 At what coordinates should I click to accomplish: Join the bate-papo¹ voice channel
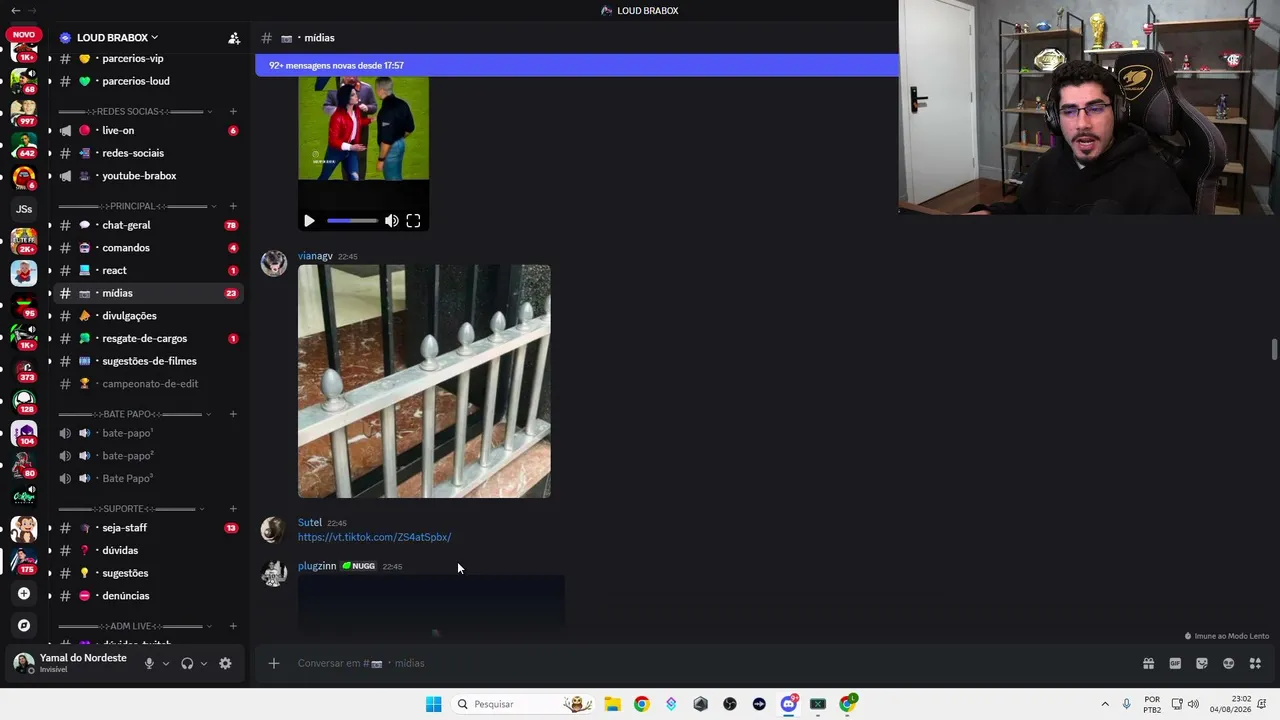148,433
